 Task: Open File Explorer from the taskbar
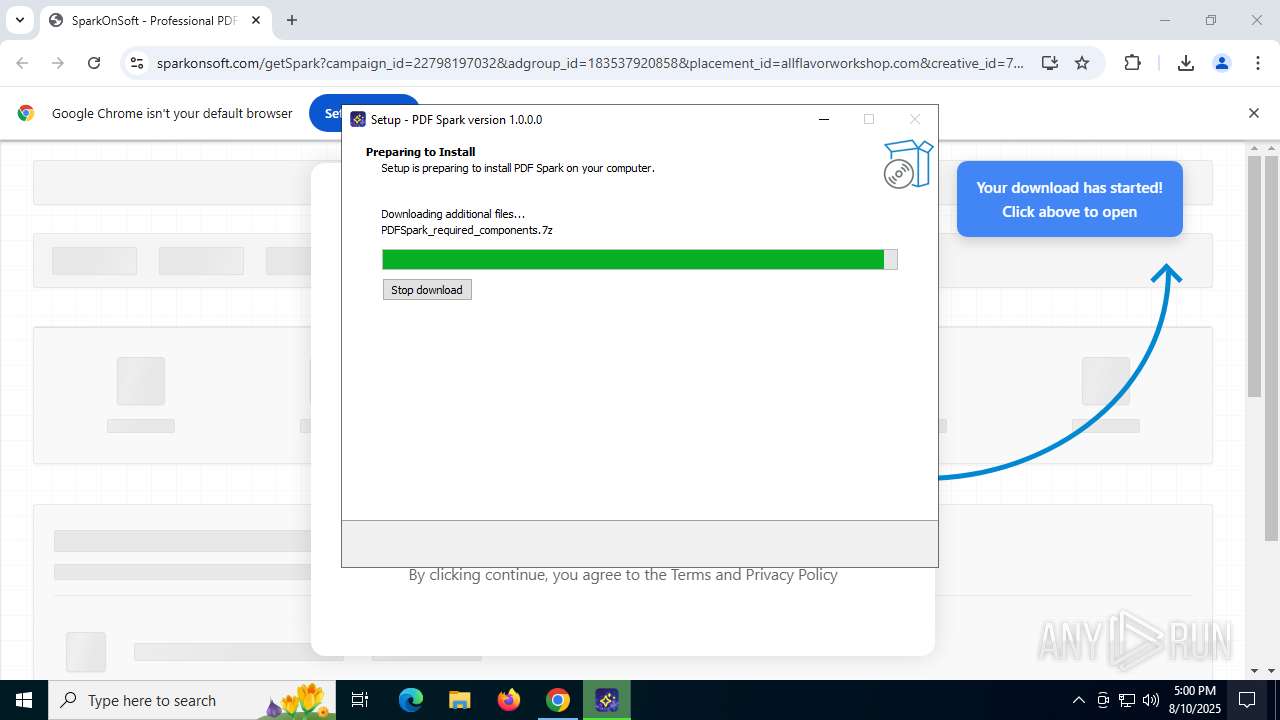click(460, 700)
